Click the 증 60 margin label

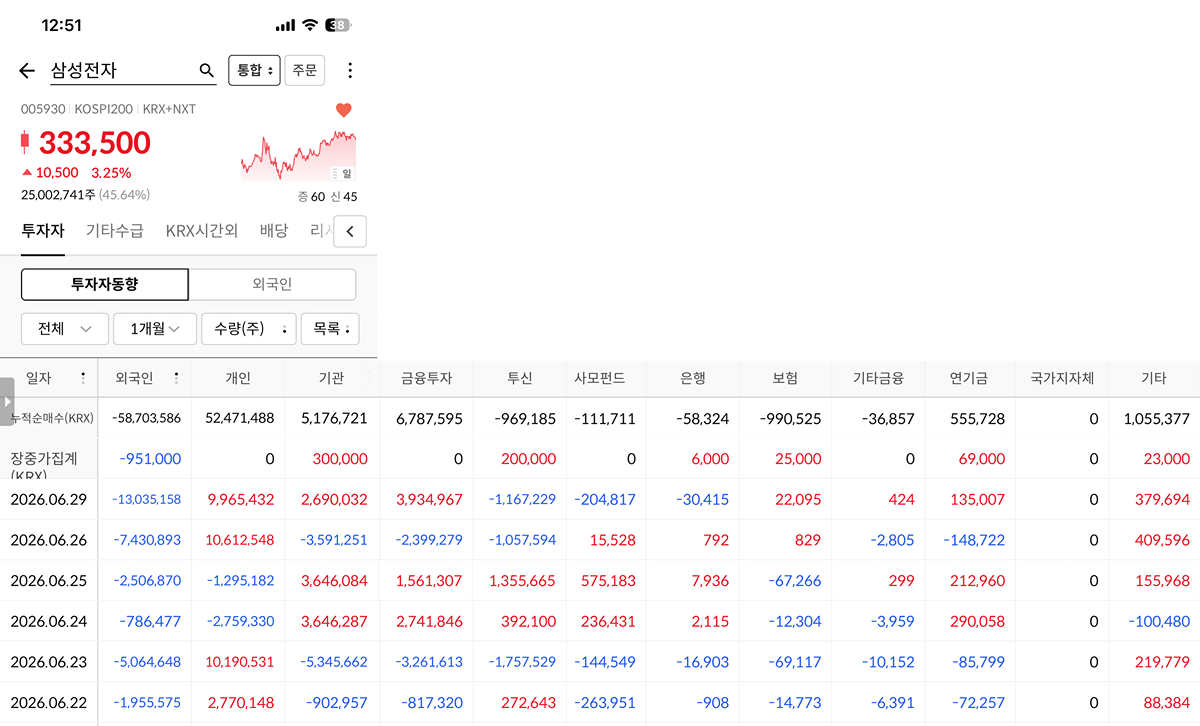311,197
